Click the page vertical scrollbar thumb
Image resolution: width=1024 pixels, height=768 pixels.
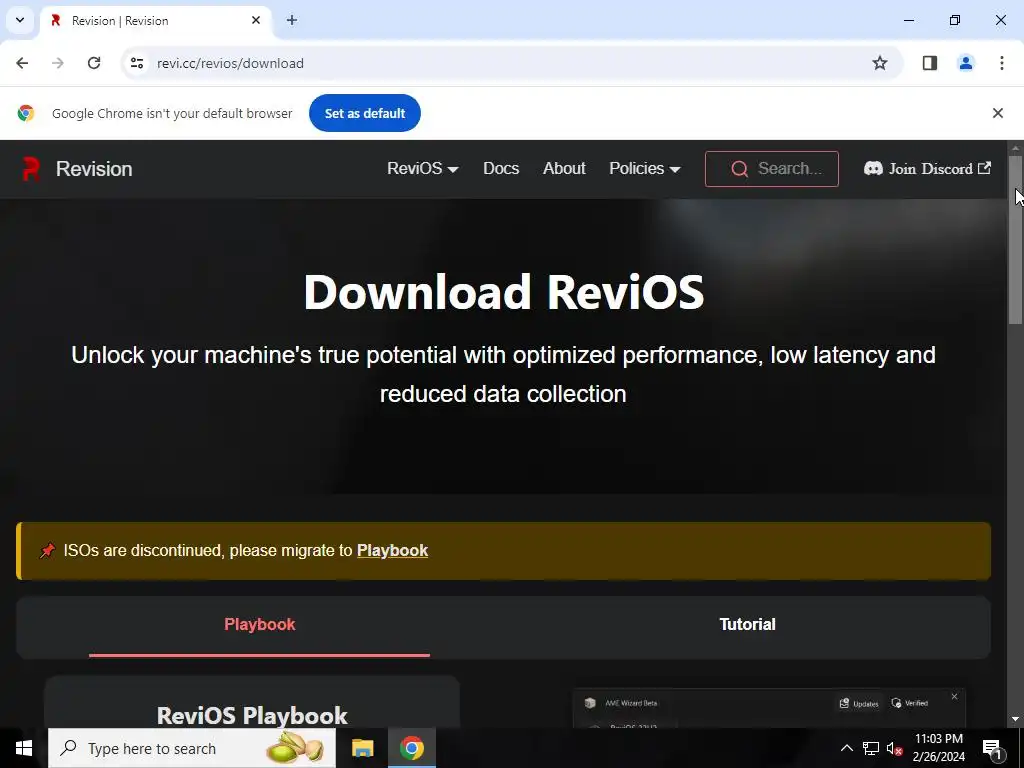(x=1015, y=238)
